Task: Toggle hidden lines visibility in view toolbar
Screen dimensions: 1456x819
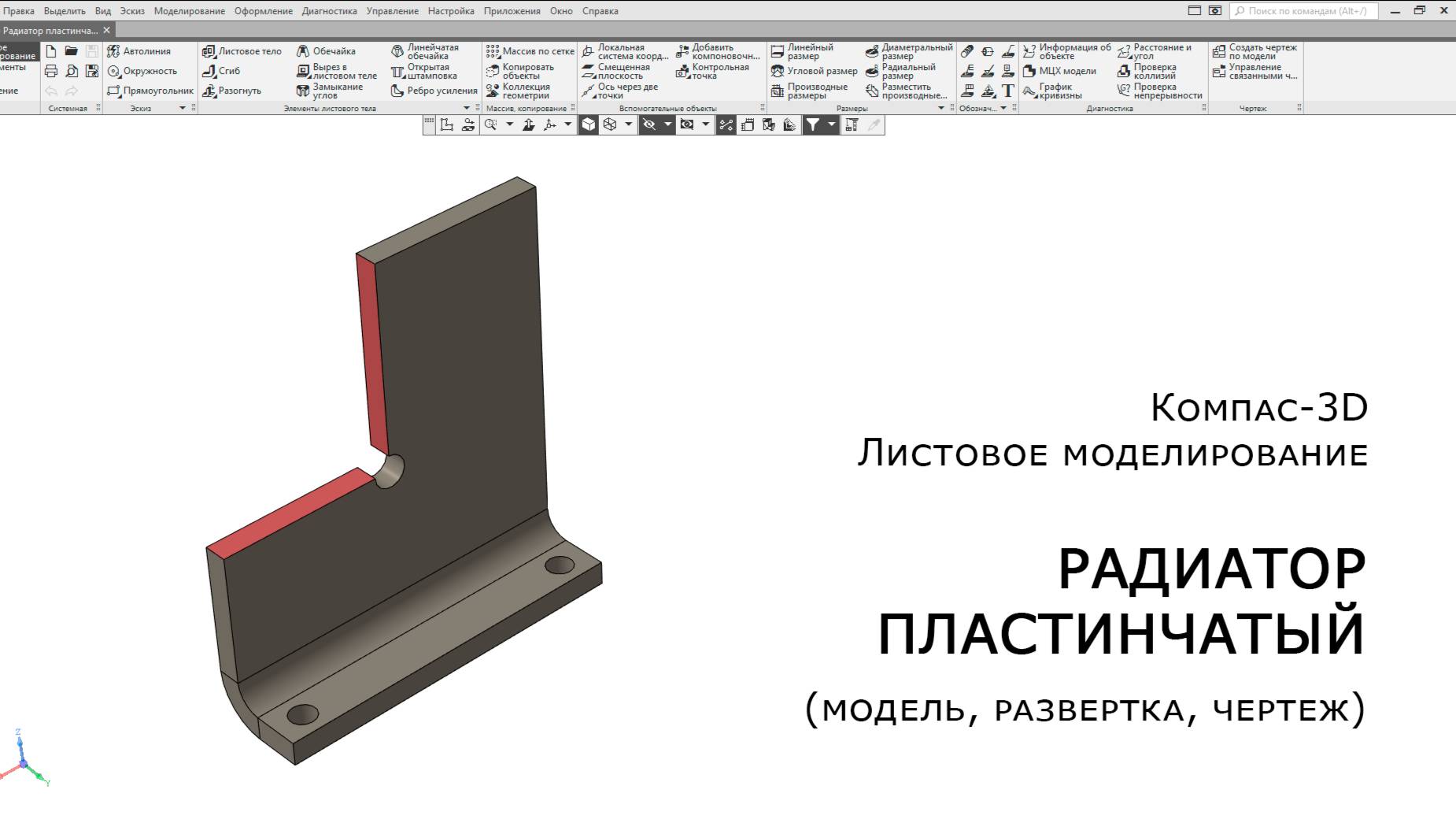Action: tap(651, 124)
